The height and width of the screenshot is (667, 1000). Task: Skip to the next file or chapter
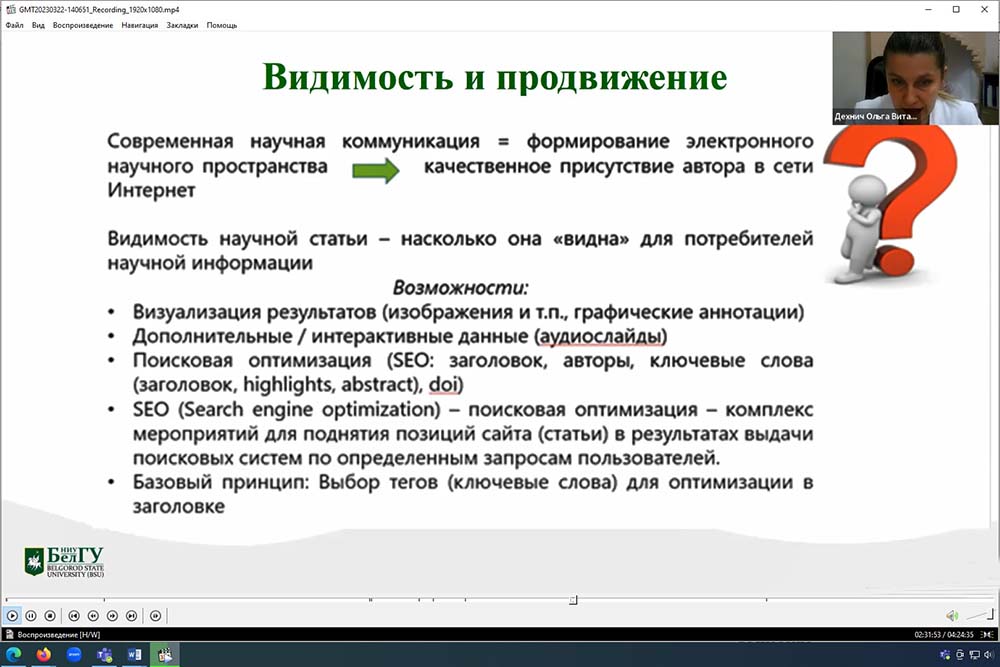131,616
